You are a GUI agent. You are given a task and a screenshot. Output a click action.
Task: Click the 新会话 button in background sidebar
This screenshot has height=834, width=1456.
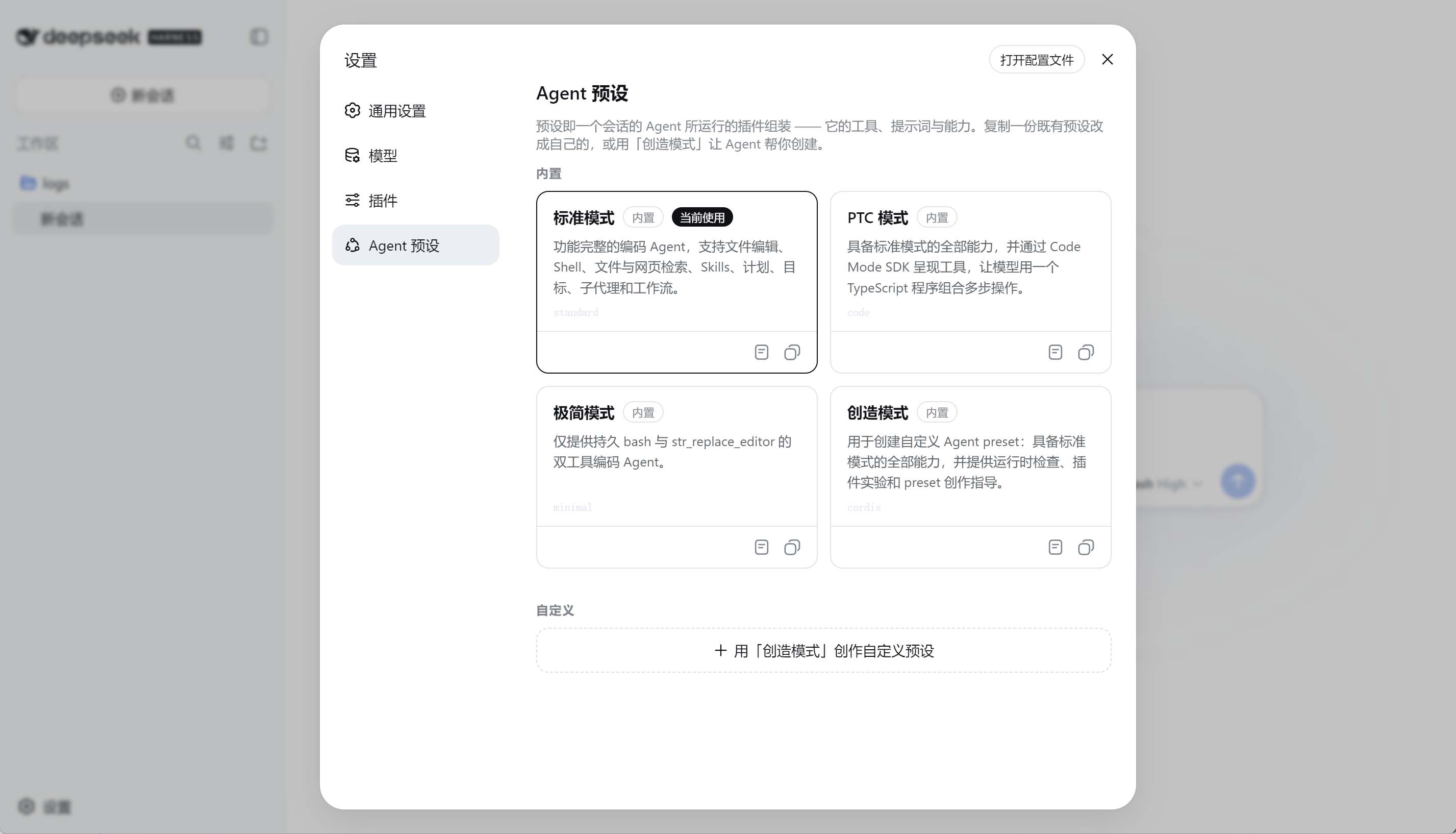pos(142,95)
